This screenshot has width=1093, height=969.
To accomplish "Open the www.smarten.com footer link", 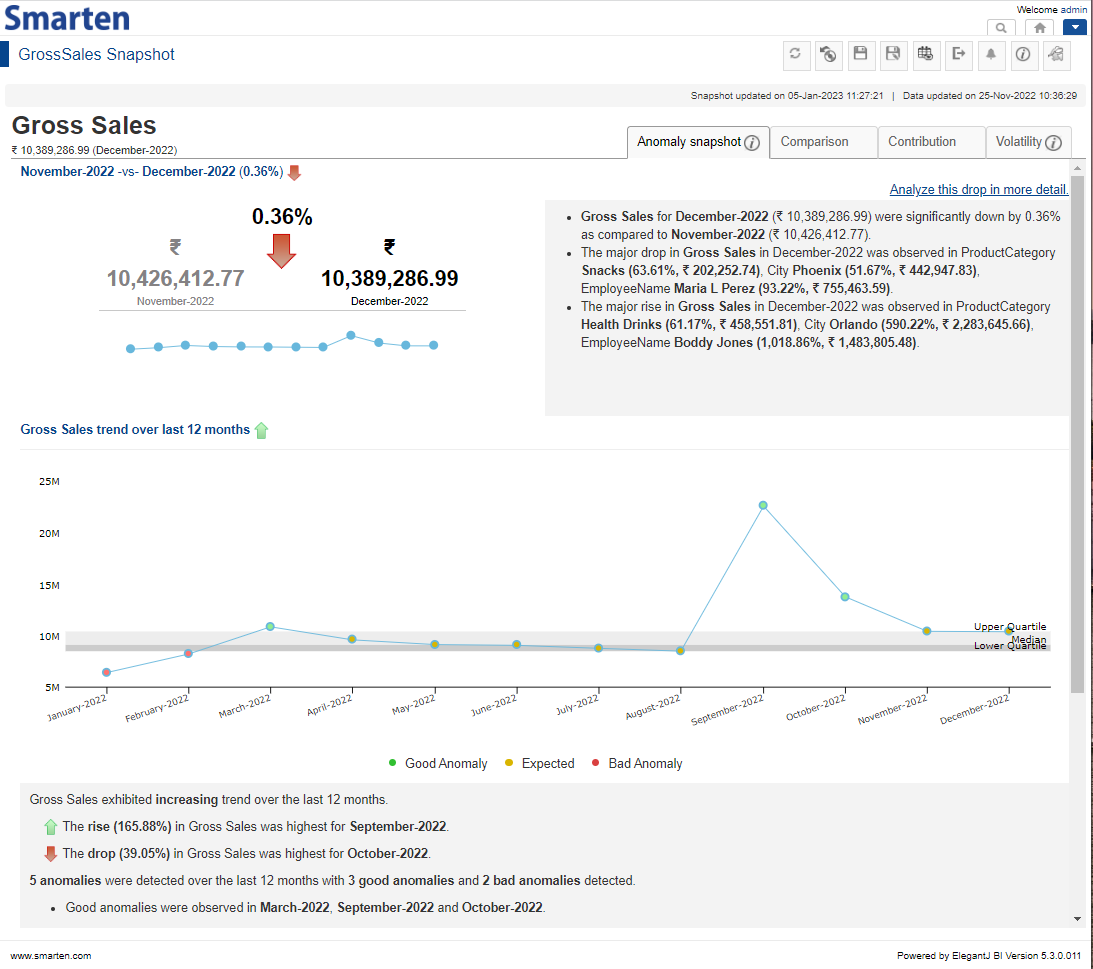I will tap(51, 956).
